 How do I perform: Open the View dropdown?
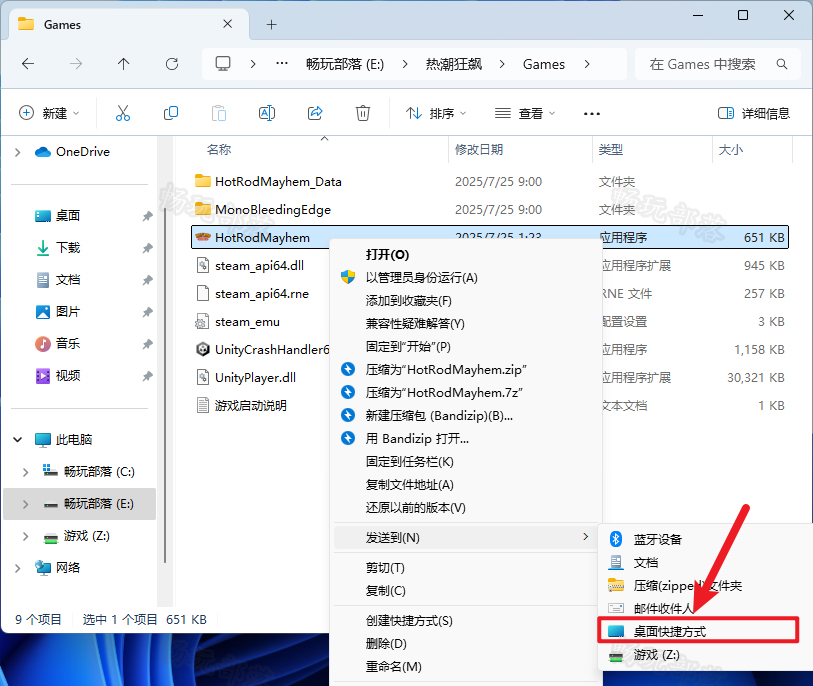525,113
